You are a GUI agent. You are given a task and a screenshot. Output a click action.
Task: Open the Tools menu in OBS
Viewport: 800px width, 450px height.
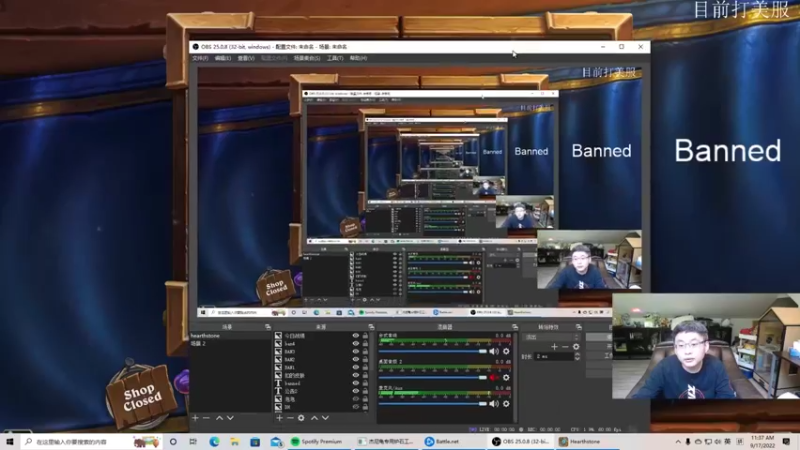pyautogui.click(x=335, y=58)
